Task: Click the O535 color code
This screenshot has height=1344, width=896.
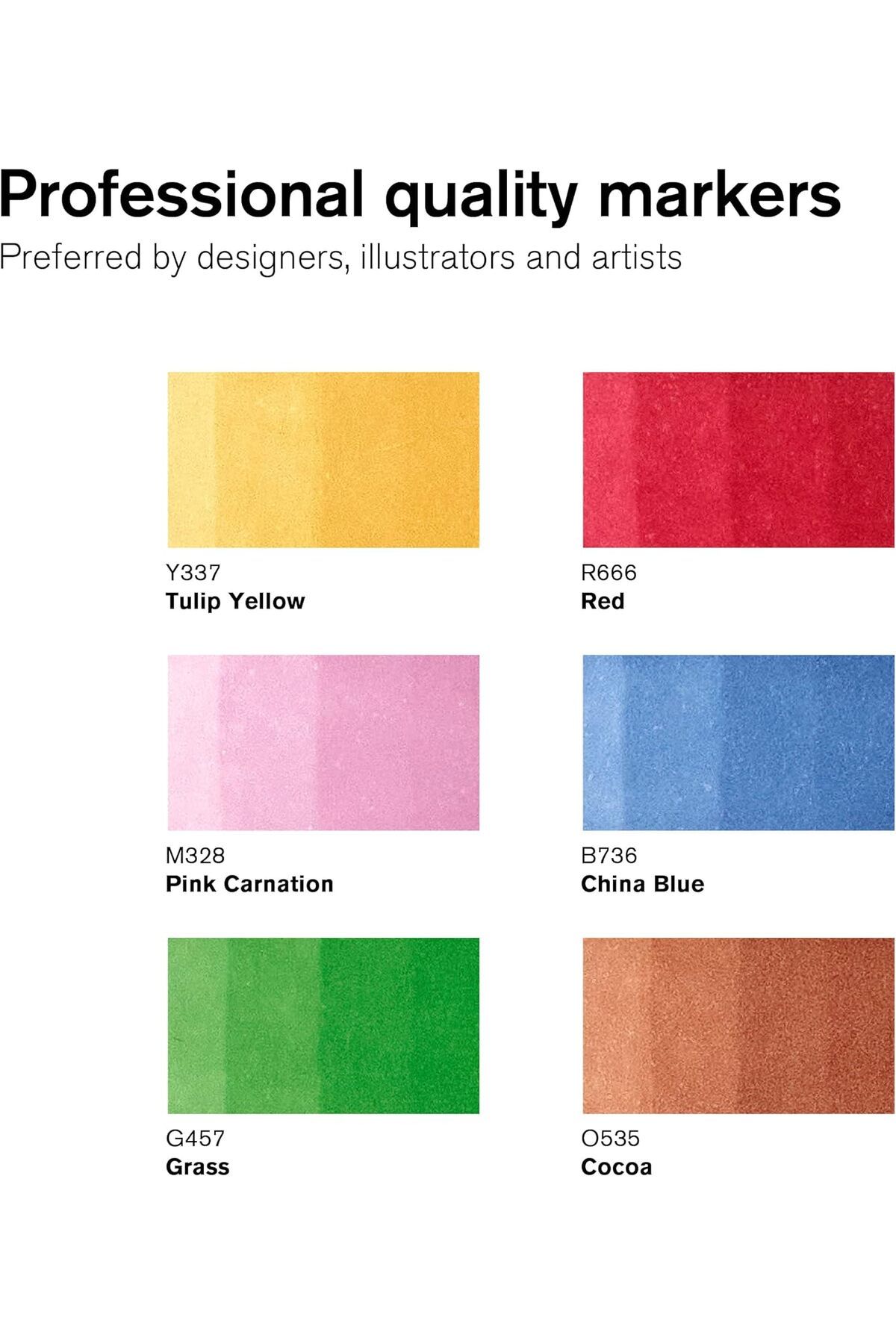Action: click(610, 1139)
